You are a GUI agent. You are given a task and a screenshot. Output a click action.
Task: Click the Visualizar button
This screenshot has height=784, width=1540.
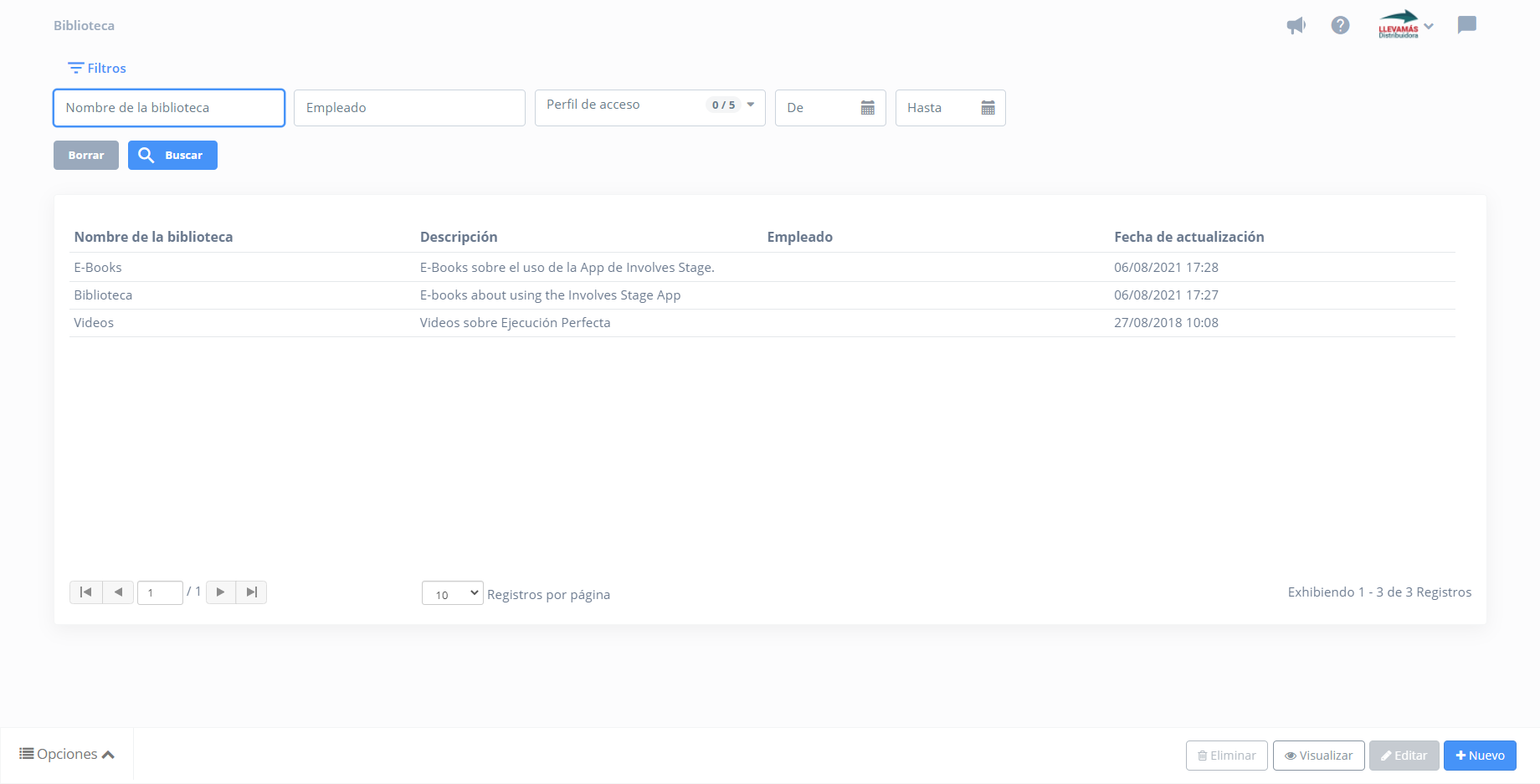tap(1318, 756)
